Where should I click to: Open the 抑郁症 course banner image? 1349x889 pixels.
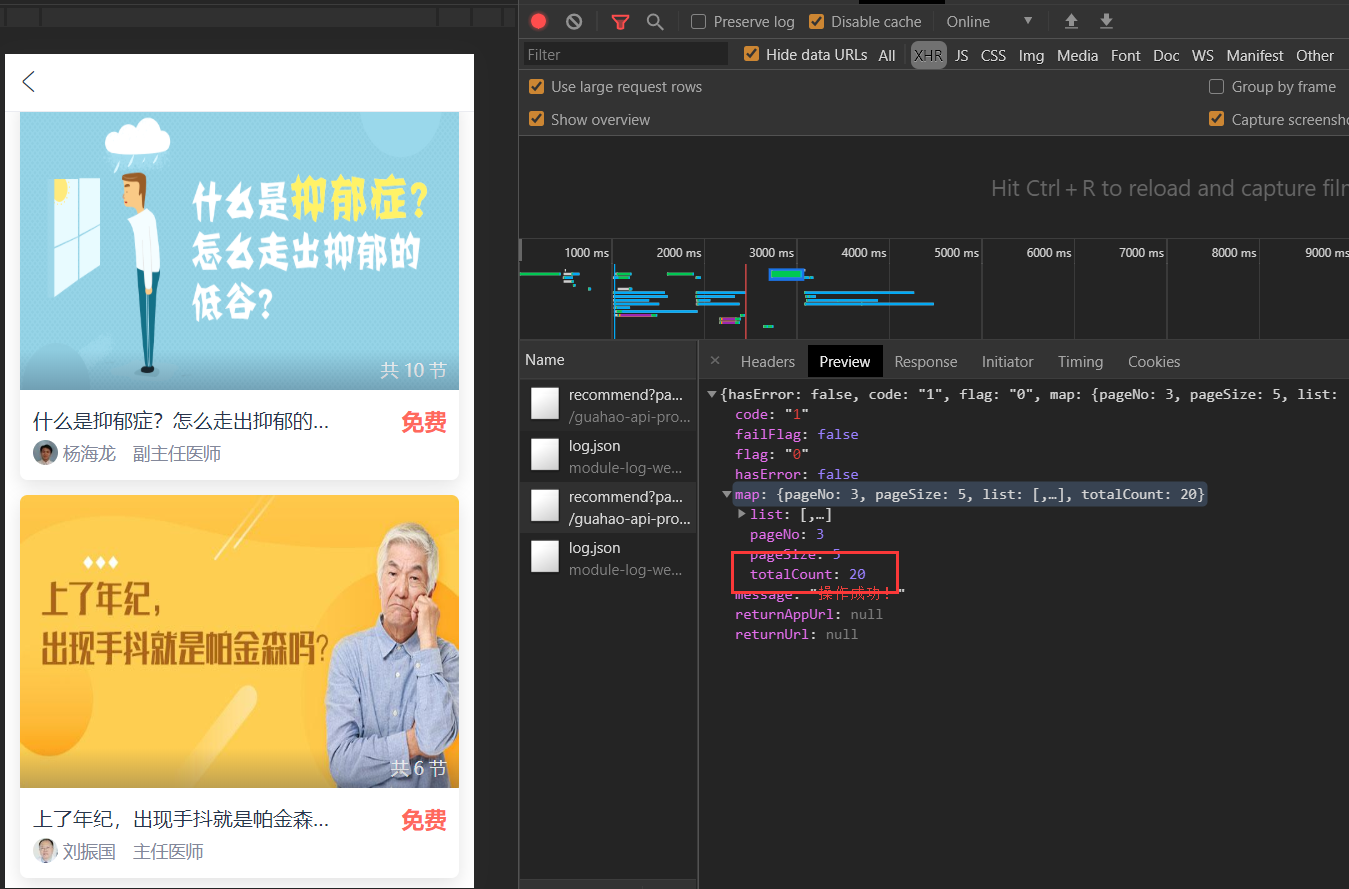[x=239, y=251]
